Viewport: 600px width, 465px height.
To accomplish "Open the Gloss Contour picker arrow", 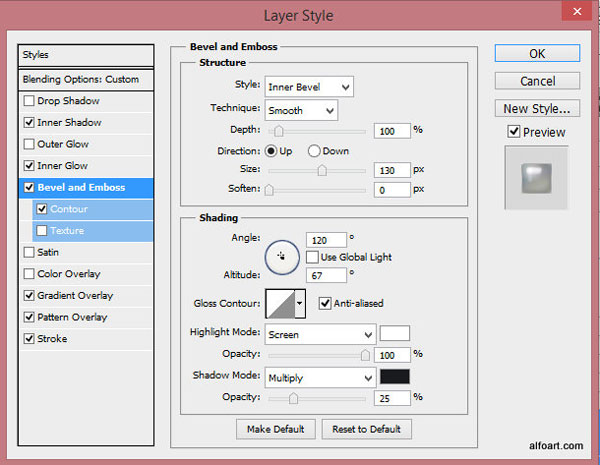I will (x=300, y=303).
